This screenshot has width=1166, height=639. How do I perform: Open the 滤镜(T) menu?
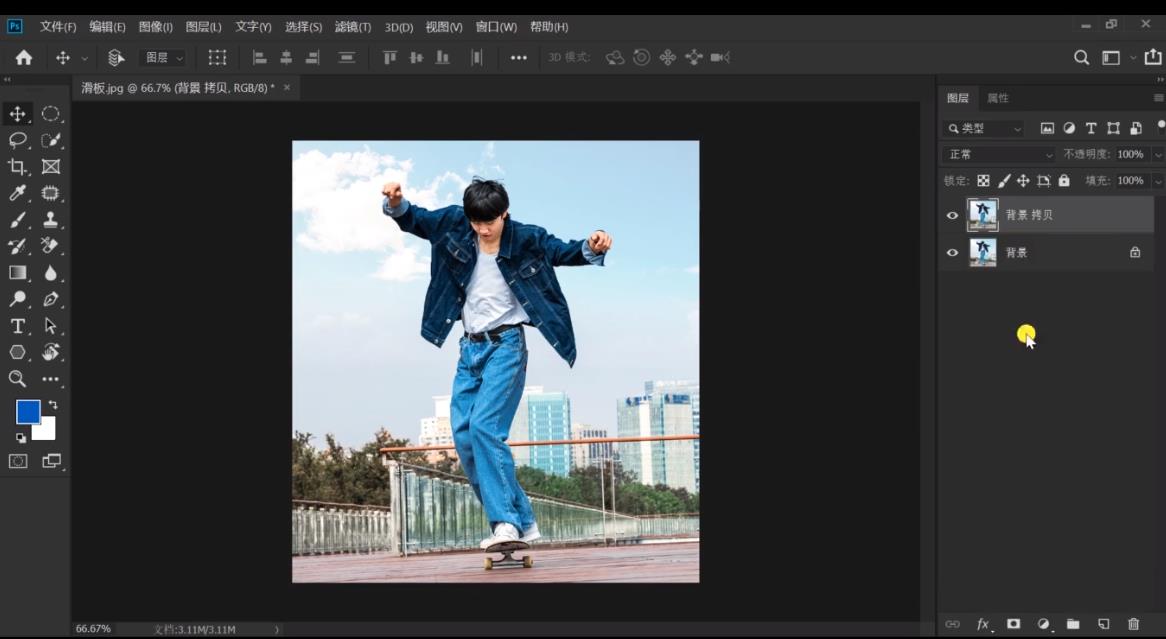(x=352, y=27)
